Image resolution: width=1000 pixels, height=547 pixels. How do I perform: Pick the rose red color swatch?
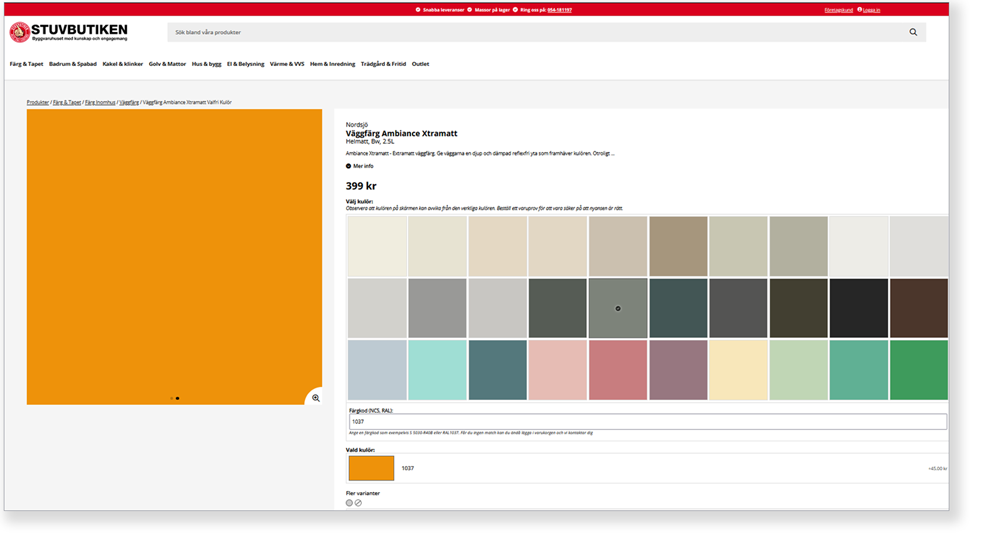pos(617,370)
